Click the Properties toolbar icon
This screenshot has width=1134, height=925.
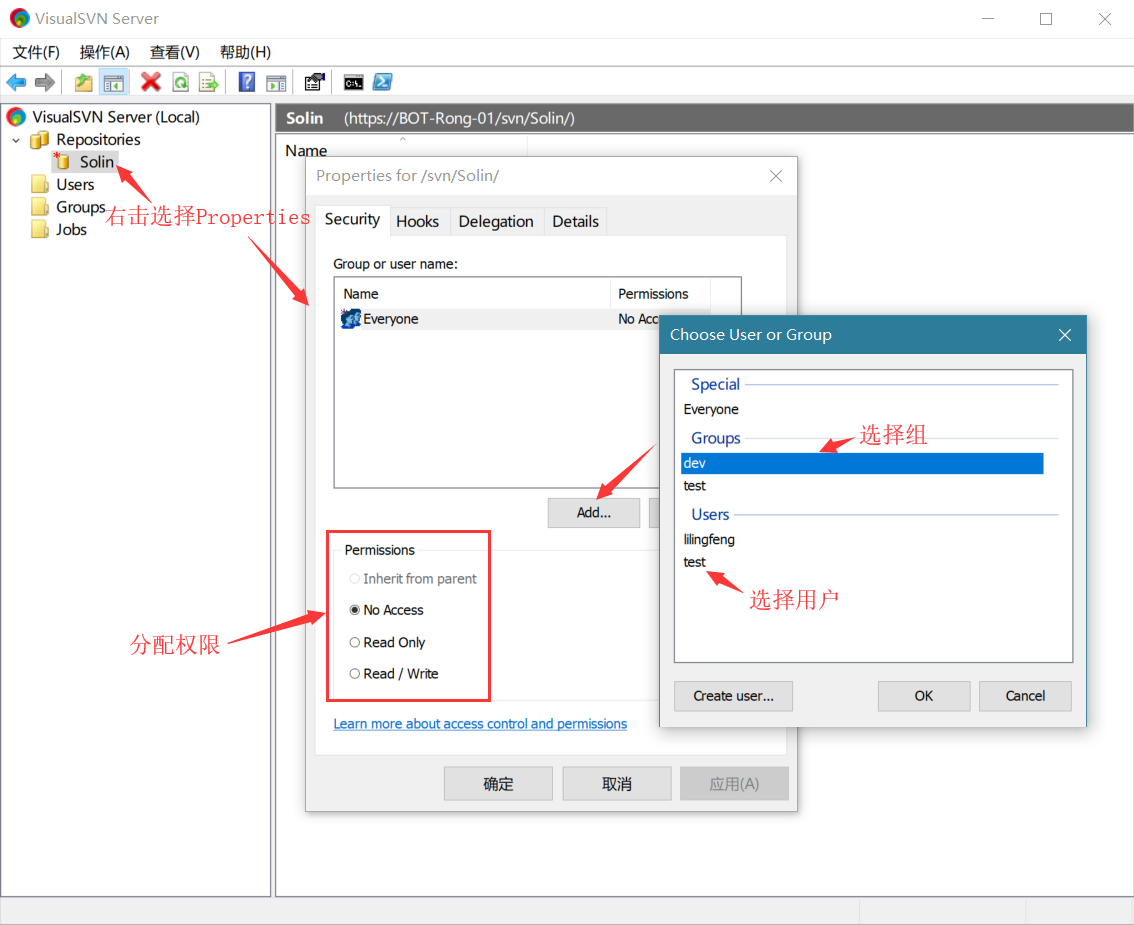pos(314,82)
